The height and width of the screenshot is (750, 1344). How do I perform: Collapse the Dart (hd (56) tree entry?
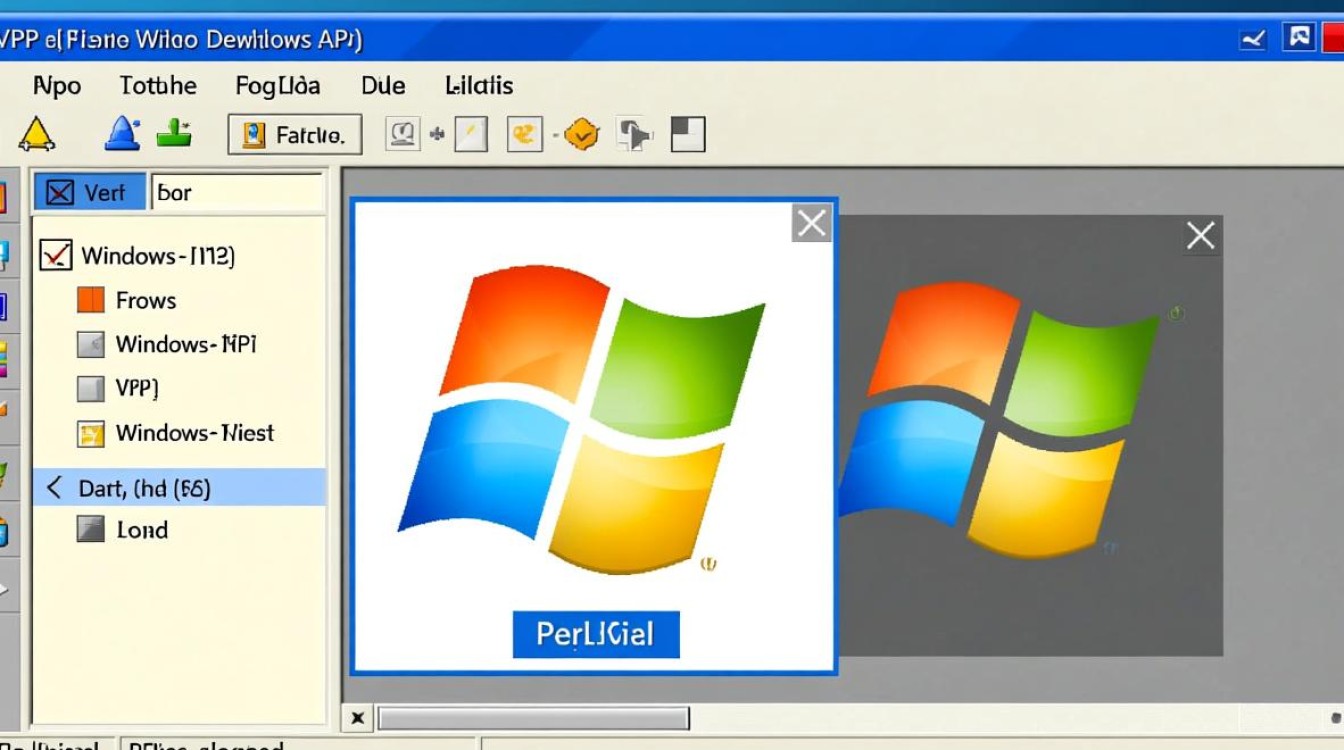52,488
